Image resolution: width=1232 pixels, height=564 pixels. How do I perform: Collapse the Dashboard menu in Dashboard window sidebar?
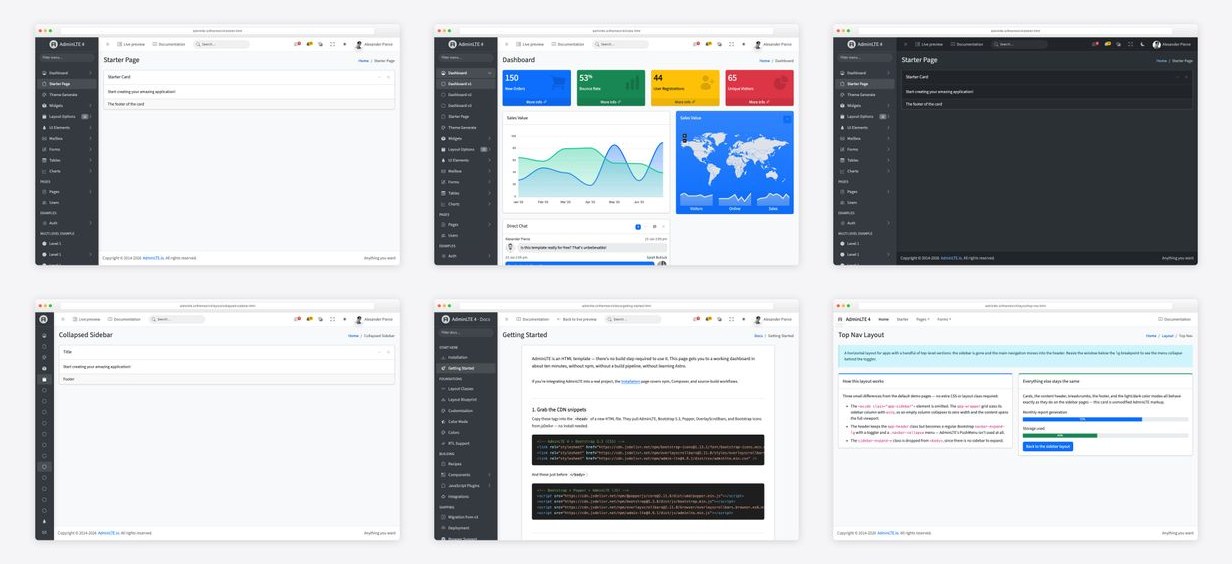pos(466,73)
